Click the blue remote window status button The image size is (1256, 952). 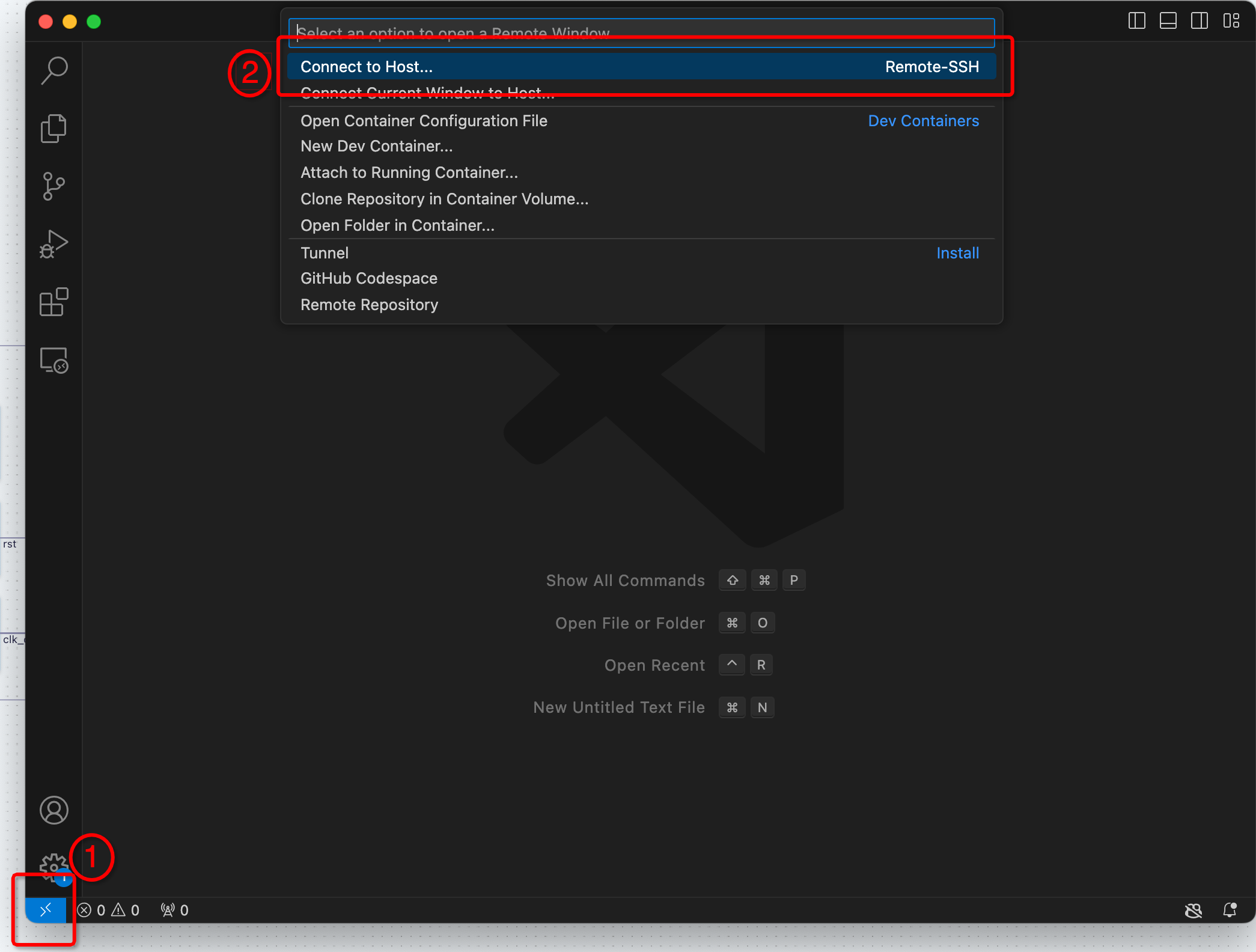pos(46,910)
